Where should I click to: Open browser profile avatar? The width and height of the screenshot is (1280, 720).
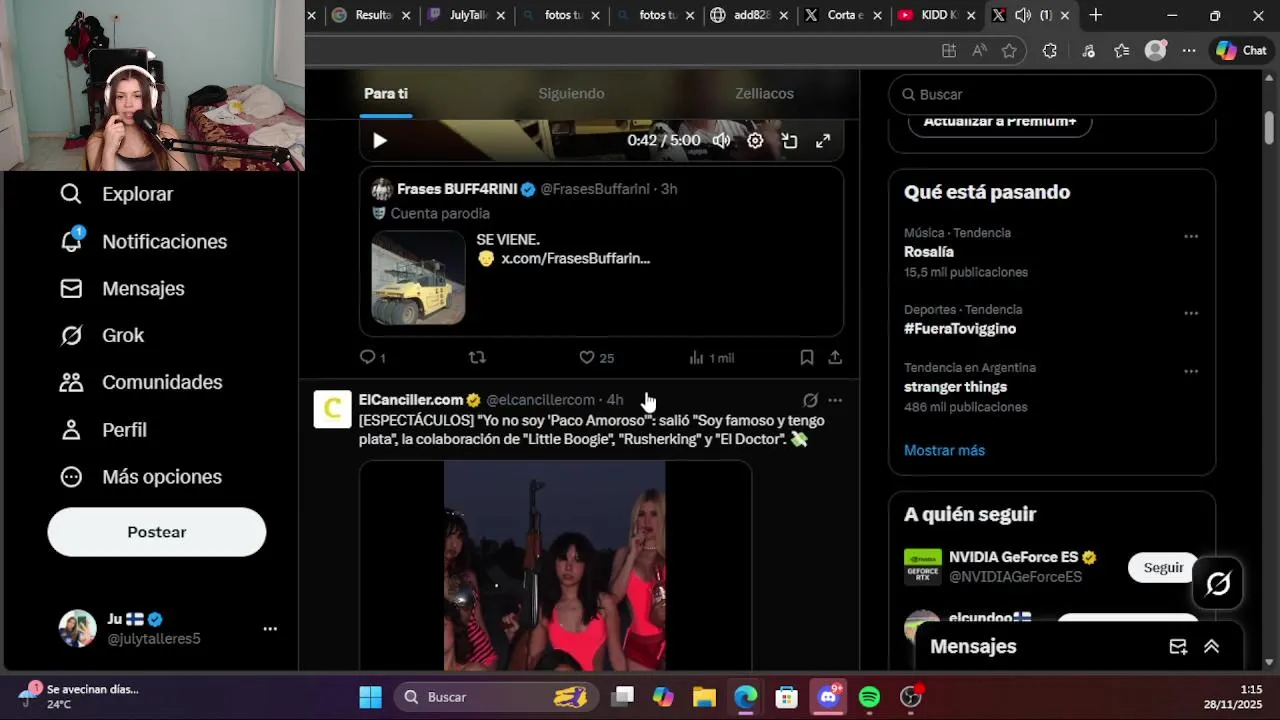(1156, 51)
